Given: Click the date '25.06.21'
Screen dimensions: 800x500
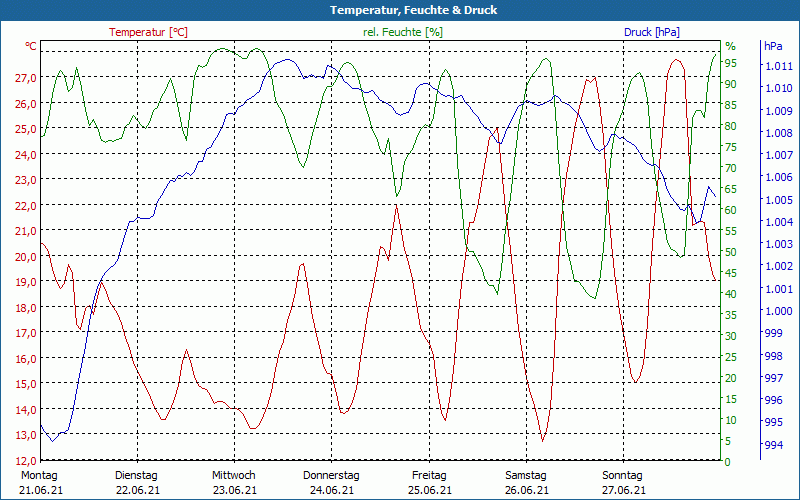Looking at the screenshot, I should [430, 490].
